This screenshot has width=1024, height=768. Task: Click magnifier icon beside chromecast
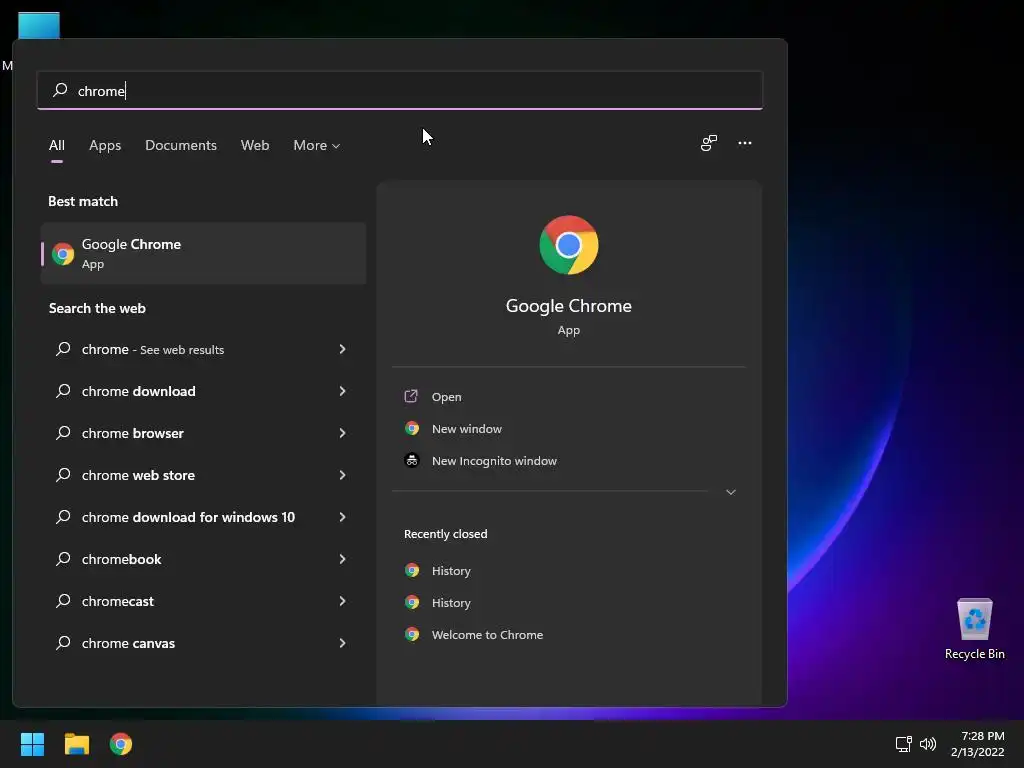[63, 601]
